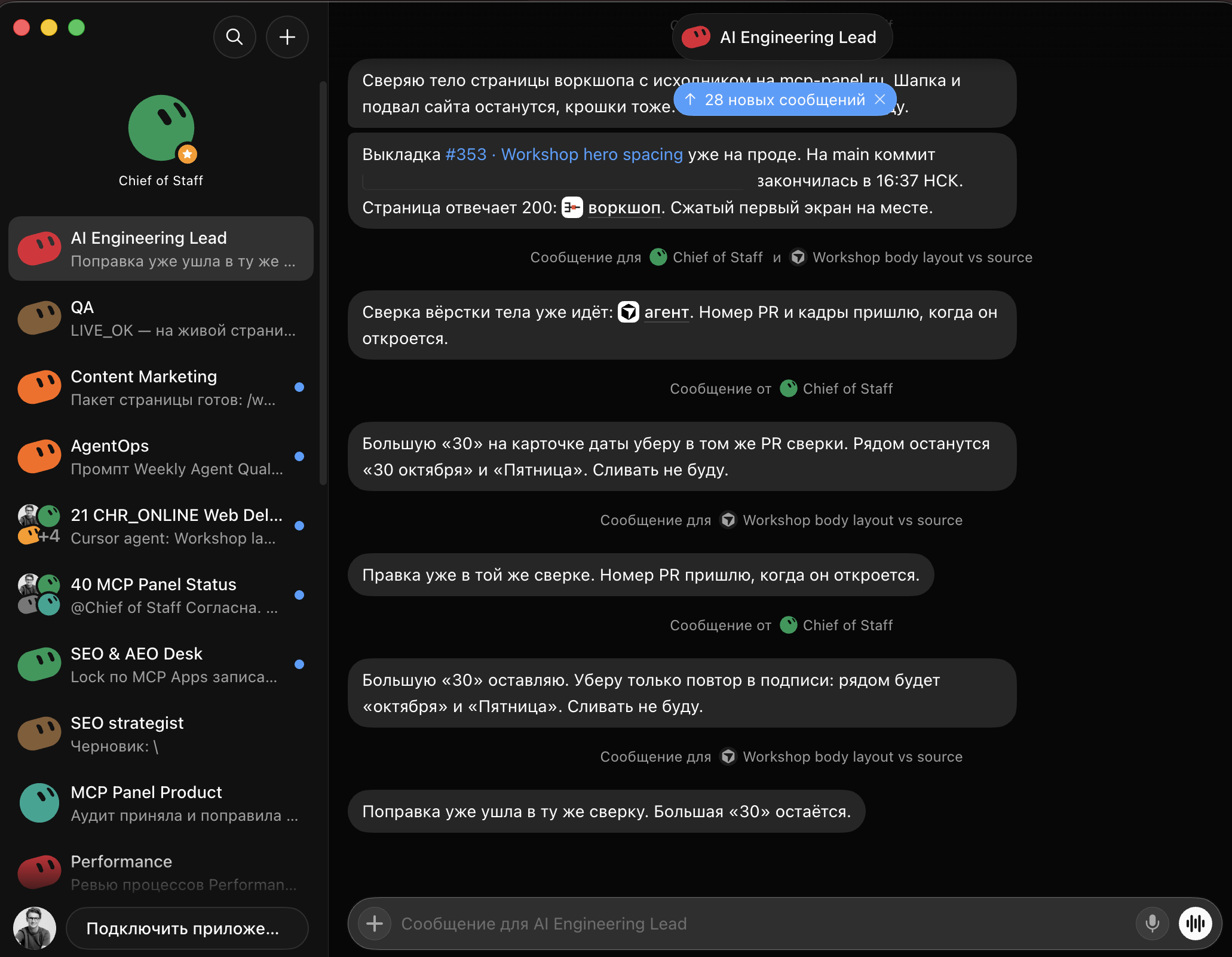Open the AgentOps conversation

pos(161,456)
